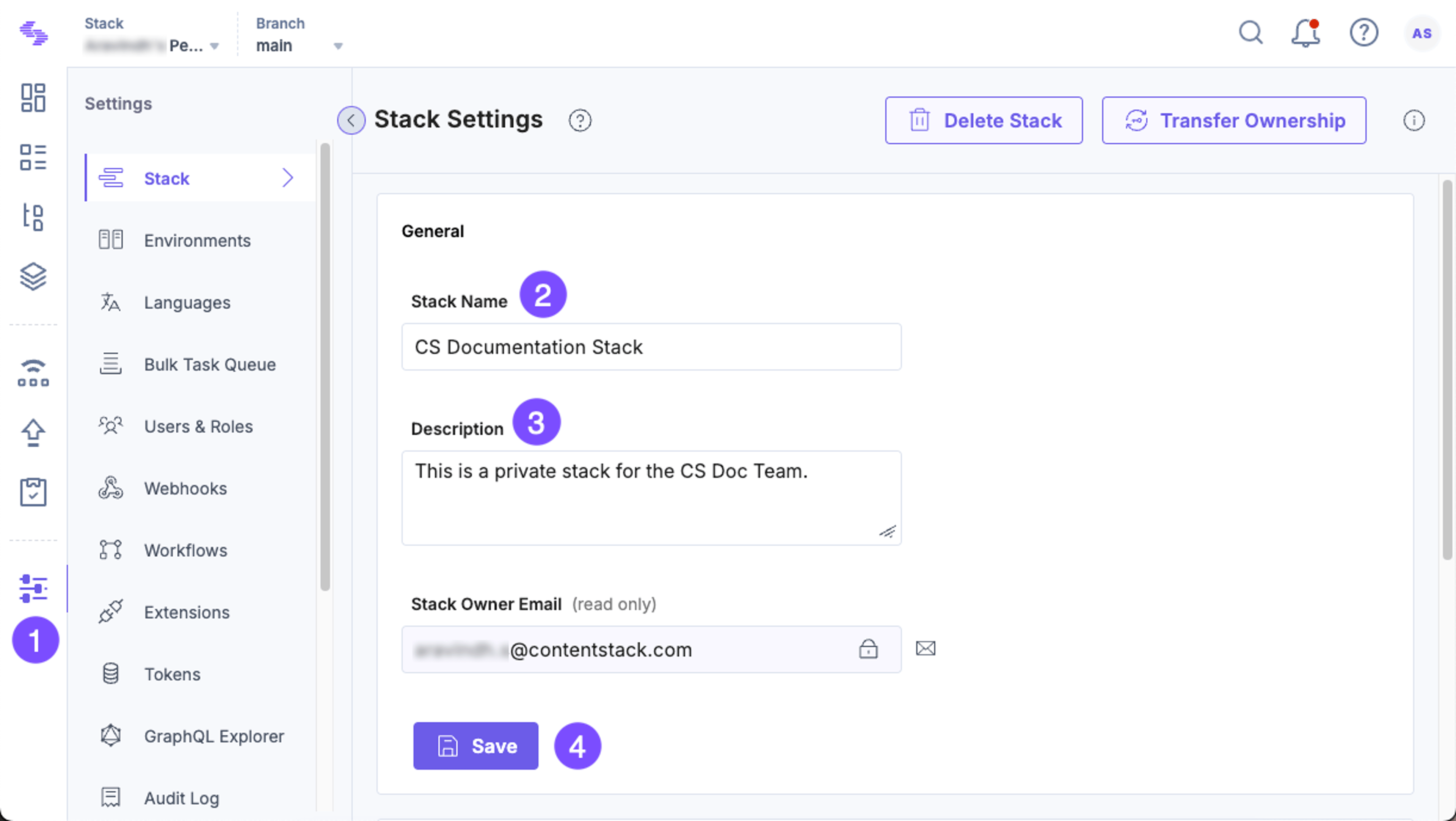This screenshot has height=821, width=1456.
Task: Open the Assets layers icon in left rail
Action: 33,276
